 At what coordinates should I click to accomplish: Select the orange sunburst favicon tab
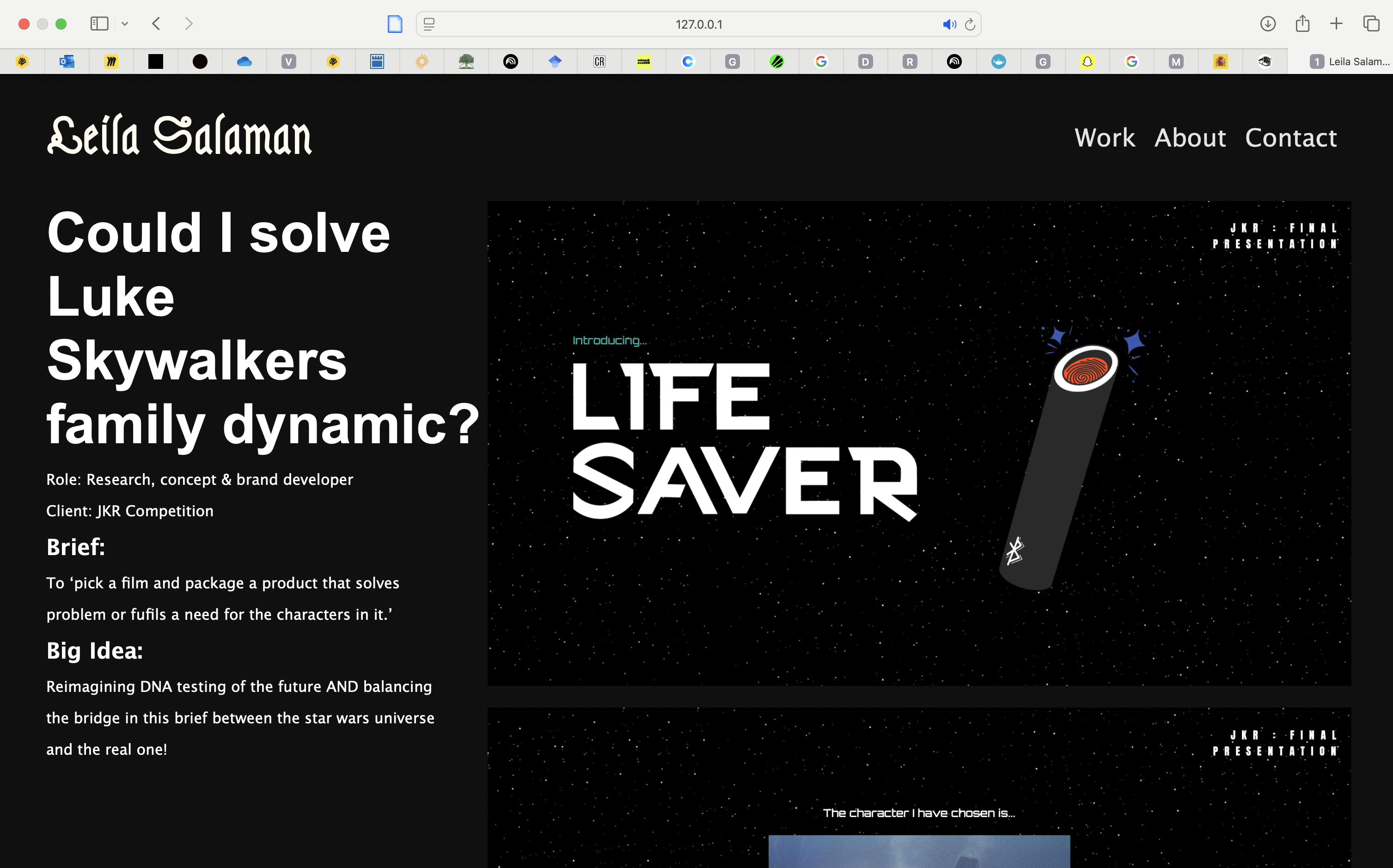pyautogui.click(x=422, y=61)
